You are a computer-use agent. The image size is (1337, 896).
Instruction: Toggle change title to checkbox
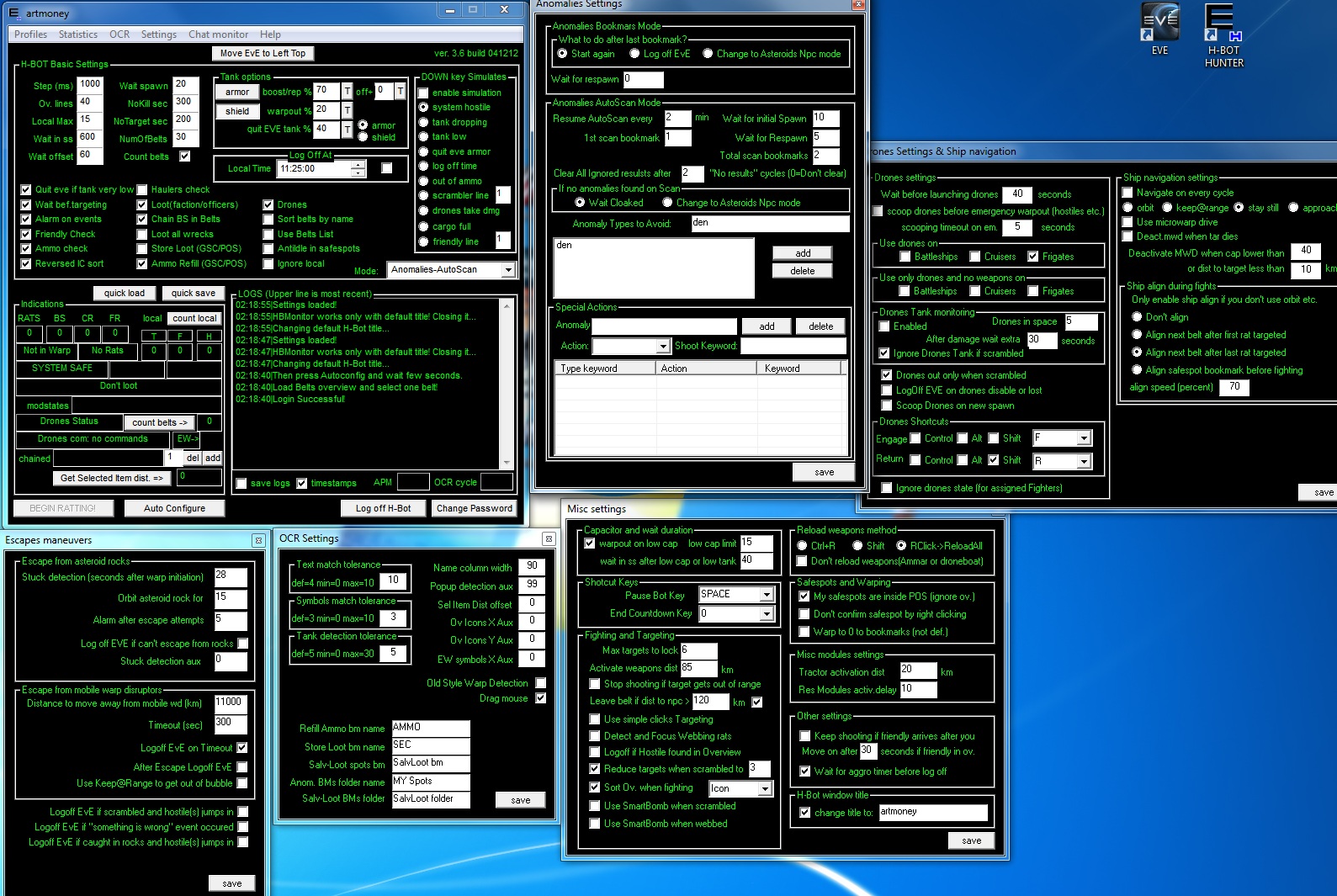tap(805, 813)
